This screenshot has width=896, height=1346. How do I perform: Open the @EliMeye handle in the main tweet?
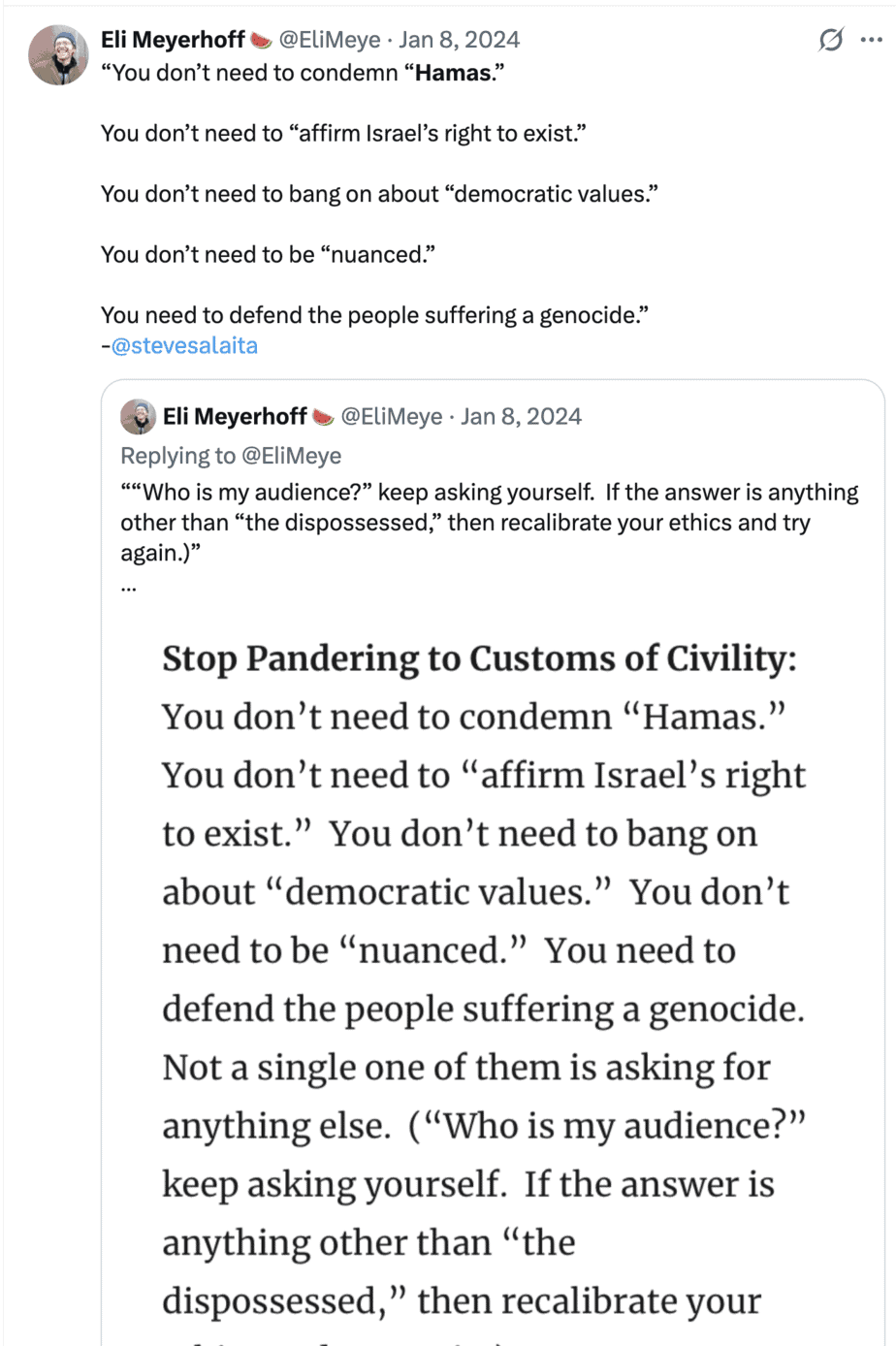pos(330,40)
